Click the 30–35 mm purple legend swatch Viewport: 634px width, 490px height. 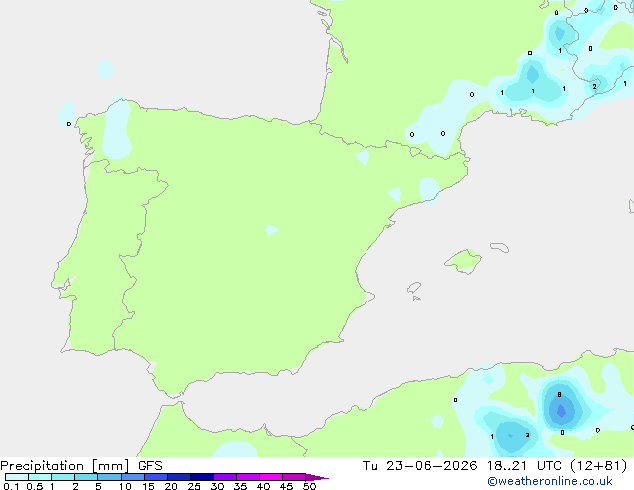pos(225,477)
